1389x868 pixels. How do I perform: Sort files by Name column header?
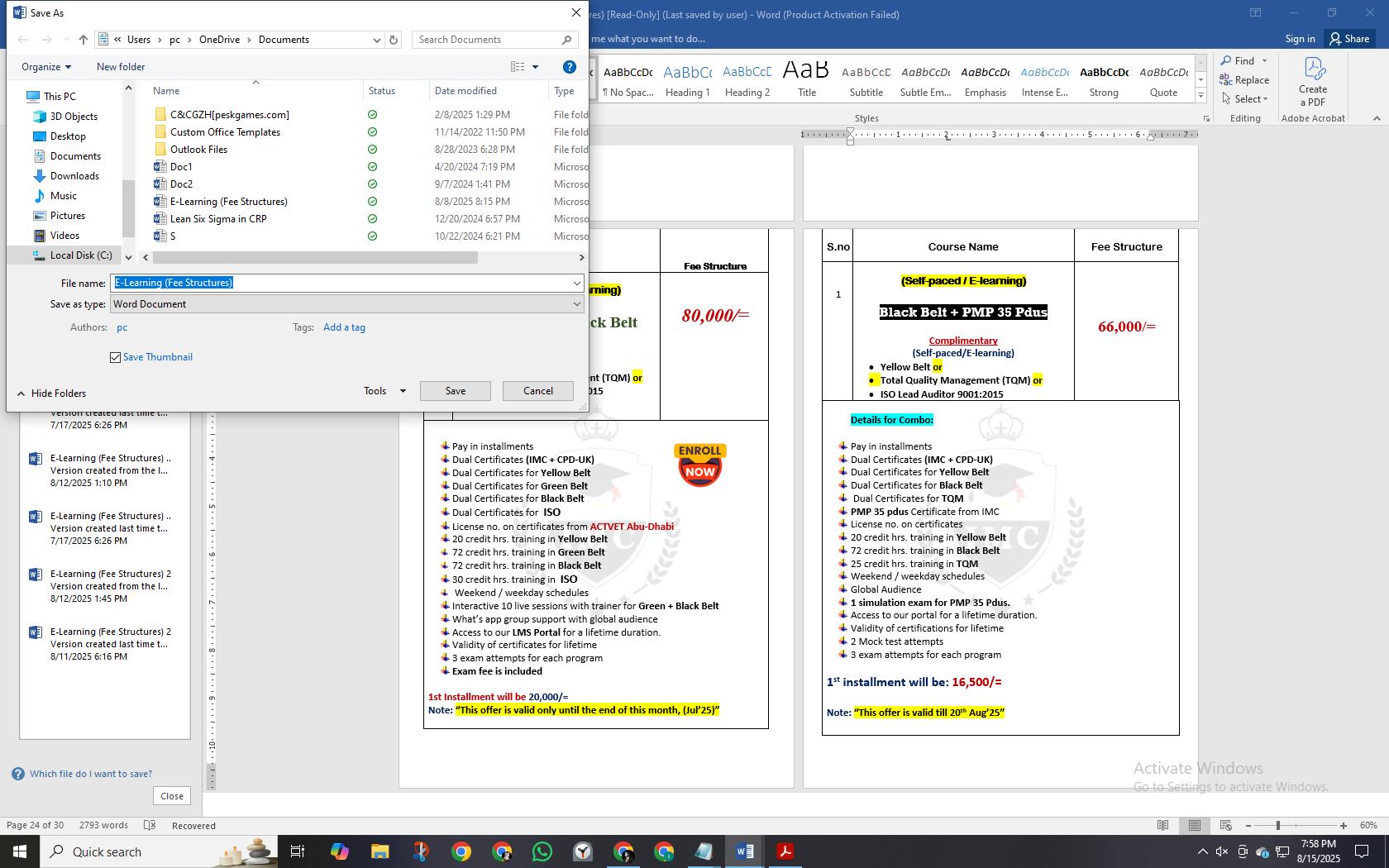coord(166,91)
